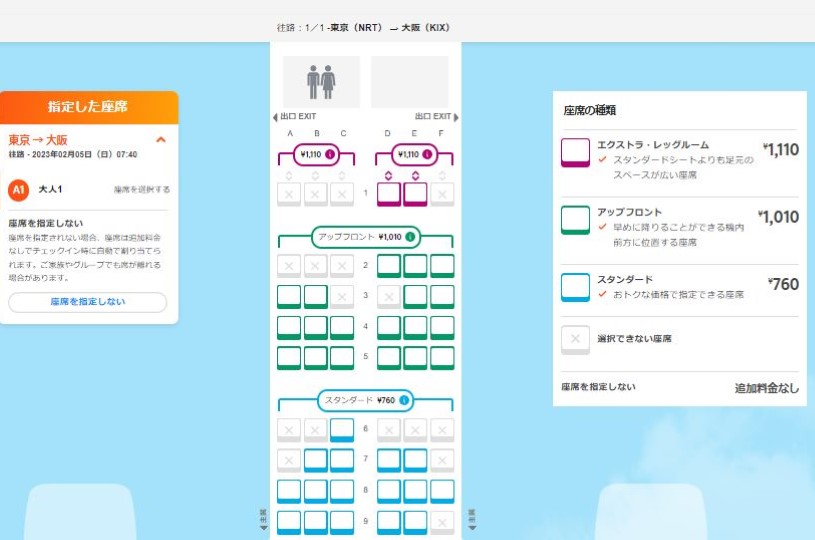Click the スタンダード legend swatch
Screen dimensions: 815x540
pos(575,287)
